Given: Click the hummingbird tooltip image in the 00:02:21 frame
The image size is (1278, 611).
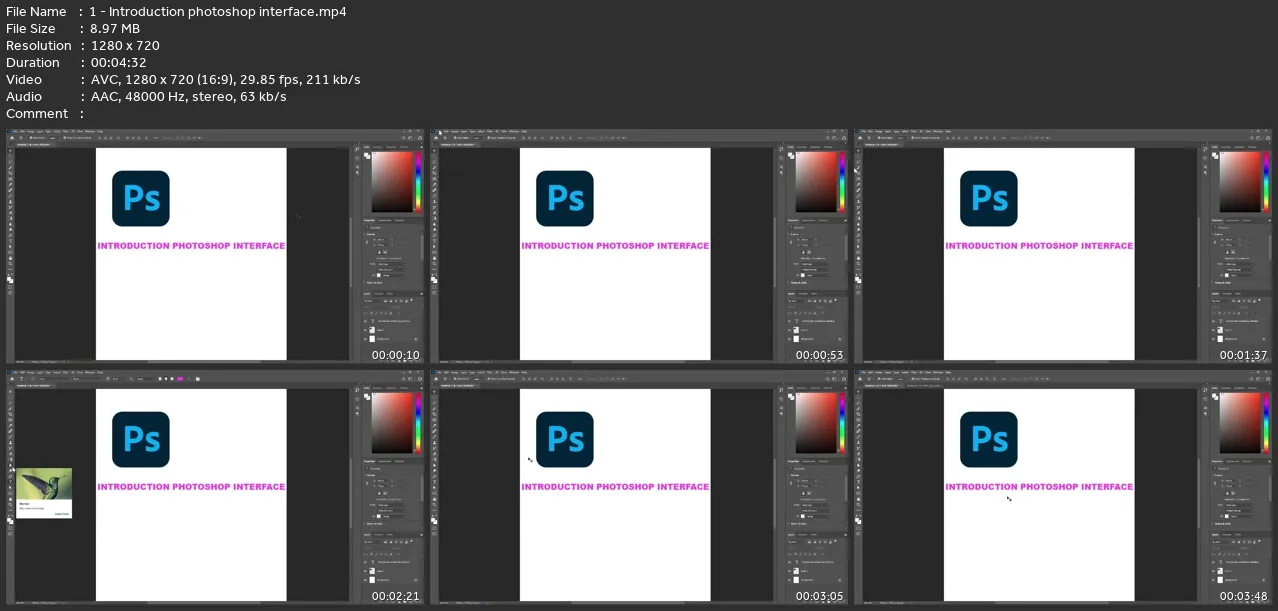Looking at the screenshot, I should [44, 483].
